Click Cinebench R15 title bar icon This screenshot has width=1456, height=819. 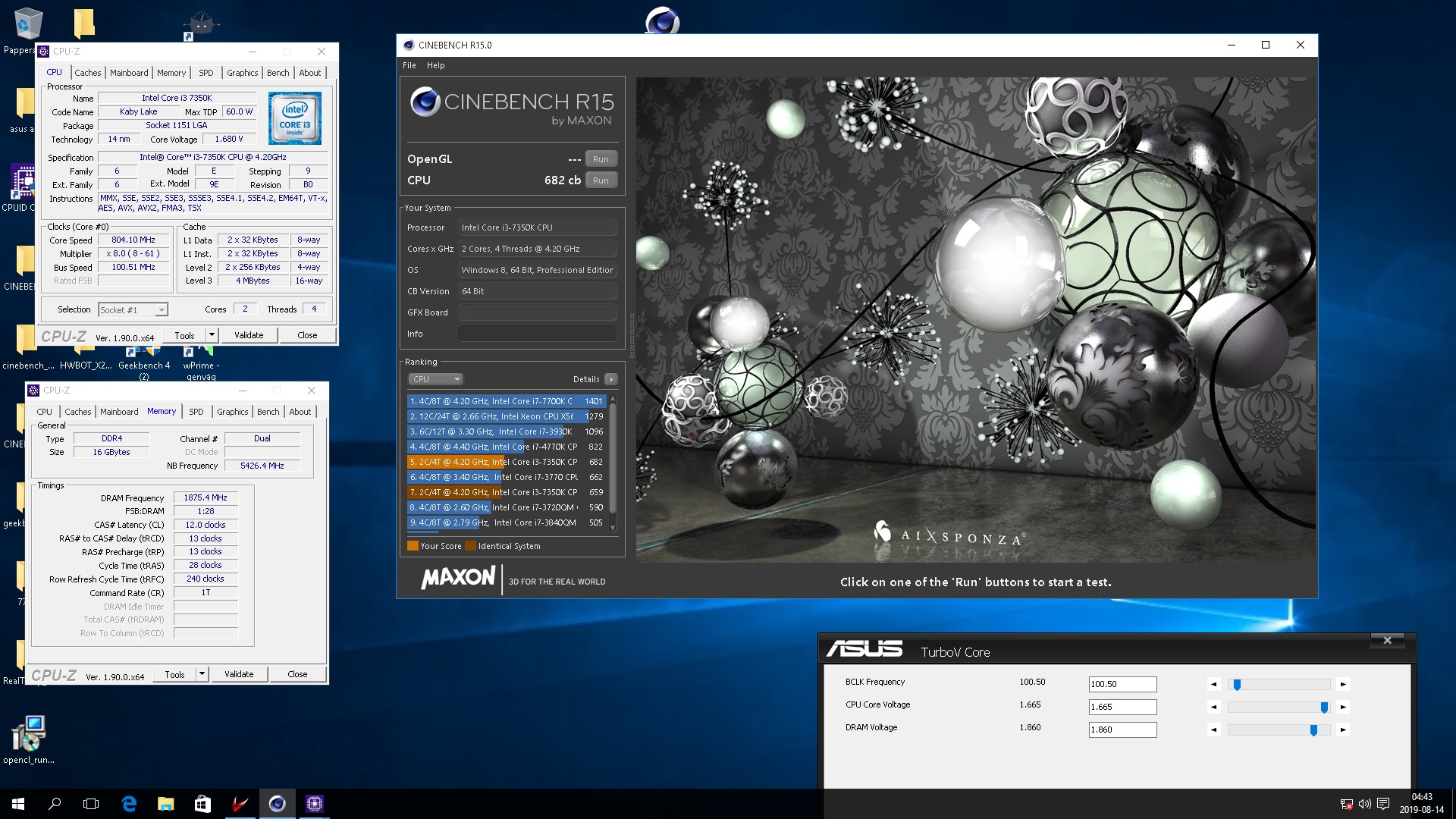[409, 45]
